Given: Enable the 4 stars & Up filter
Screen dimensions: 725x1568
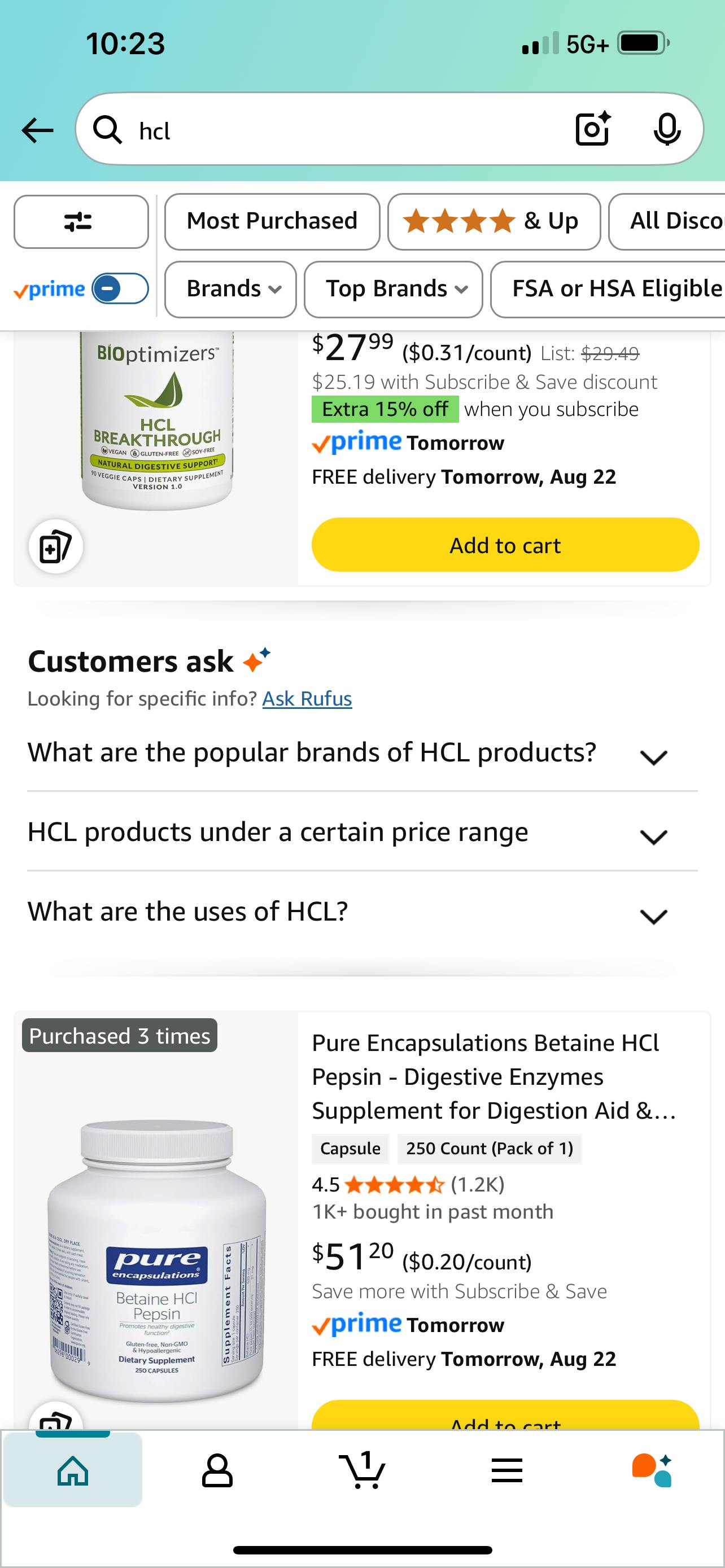Looking at the screenshot, I should [493, 222].
